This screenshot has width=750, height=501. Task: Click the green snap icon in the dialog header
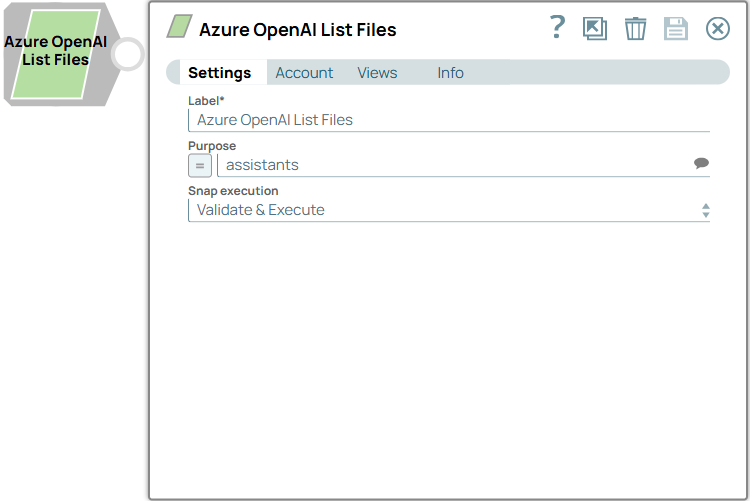point(179,26)
